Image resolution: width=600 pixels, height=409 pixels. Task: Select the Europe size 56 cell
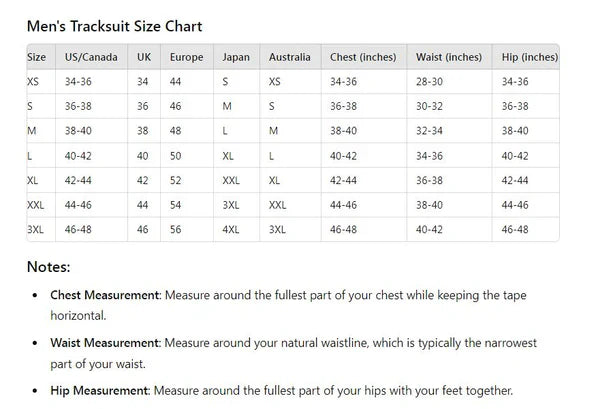tap(177, 229)
